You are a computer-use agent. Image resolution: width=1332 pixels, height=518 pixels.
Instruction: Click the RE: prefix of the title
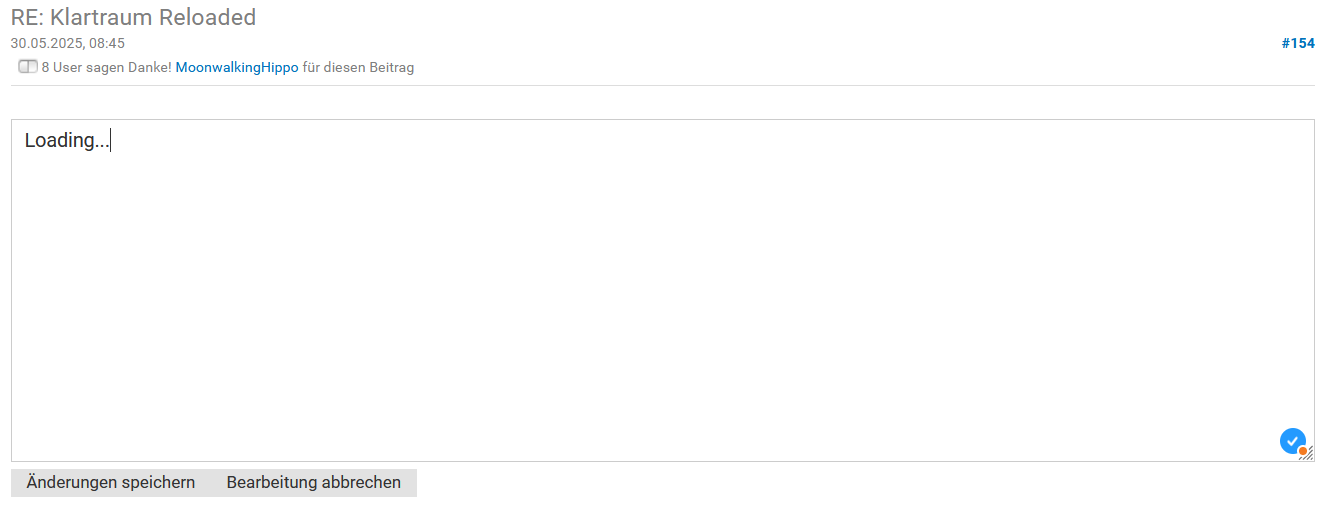point(26,17)
